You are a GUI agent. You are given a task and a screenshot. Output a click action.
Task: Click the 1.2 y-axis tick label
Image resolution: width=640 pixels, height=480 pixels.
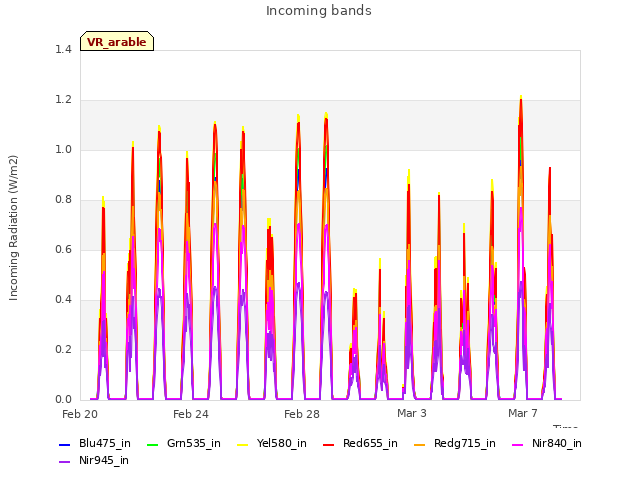coord(63,100)
